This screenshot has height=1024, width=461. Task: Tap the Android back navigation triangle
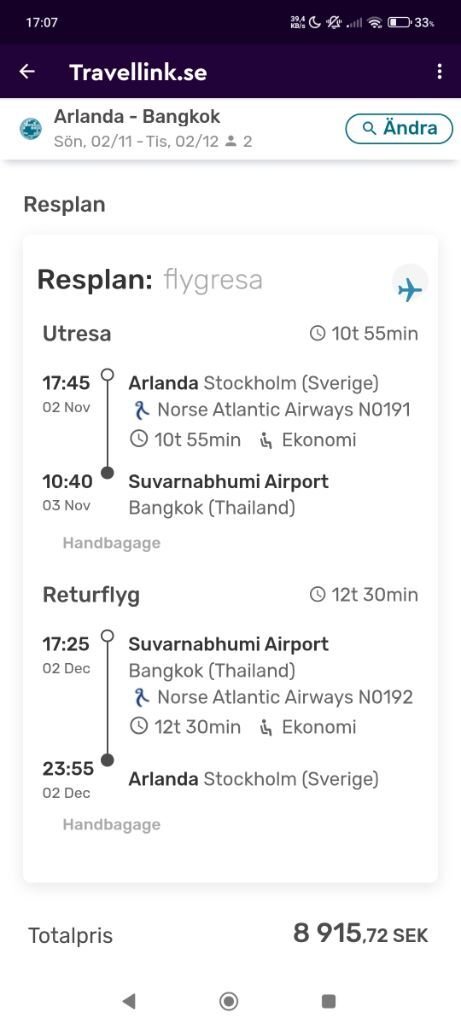point(129,1000)
